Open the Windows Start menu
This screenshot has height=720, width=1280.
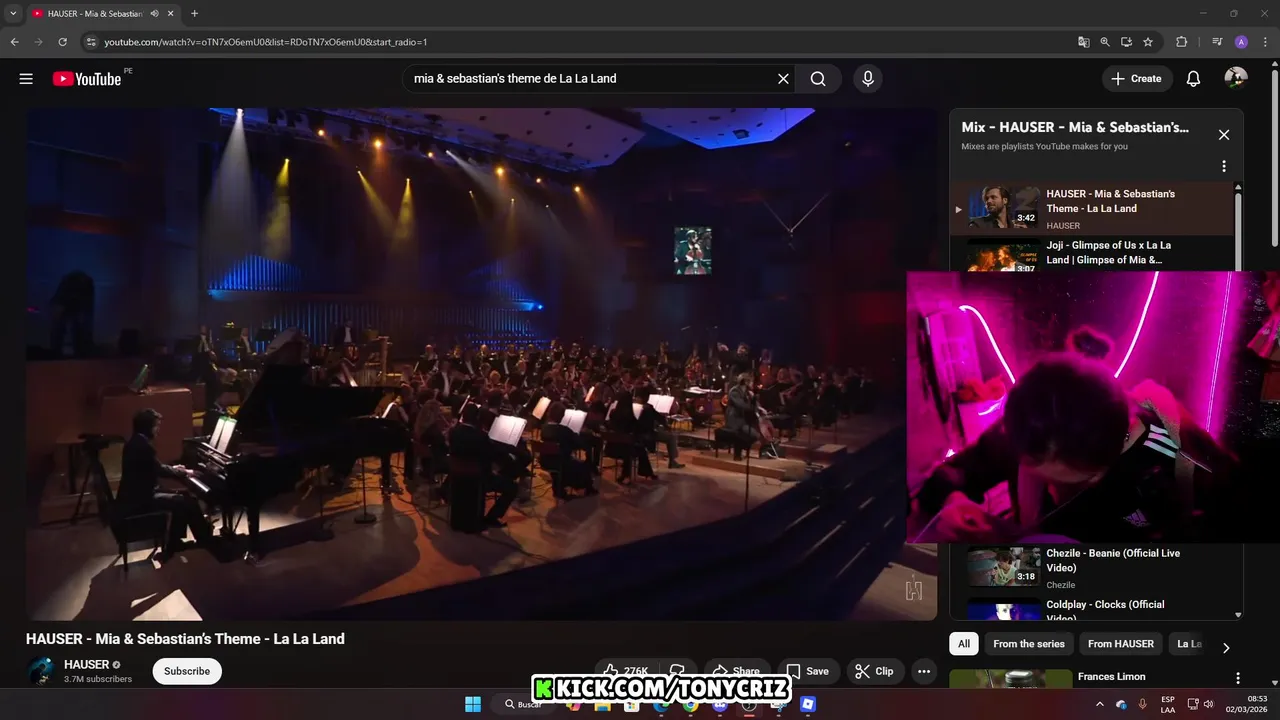473,705
